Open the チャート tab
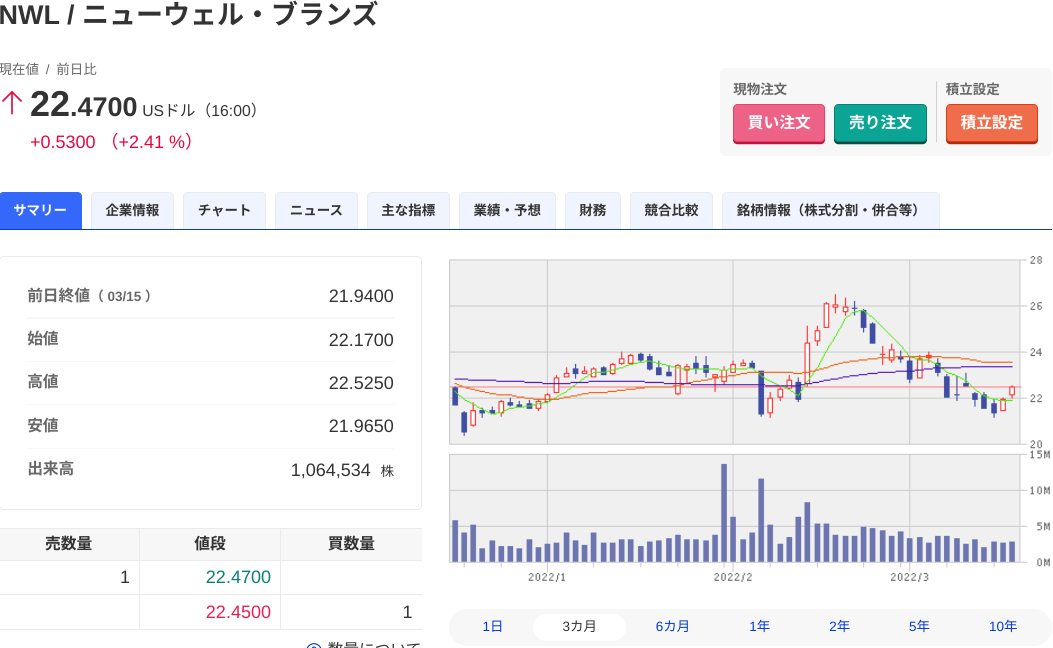Image resolution: width=1053 pixels, height=648 pixels. 224,210
